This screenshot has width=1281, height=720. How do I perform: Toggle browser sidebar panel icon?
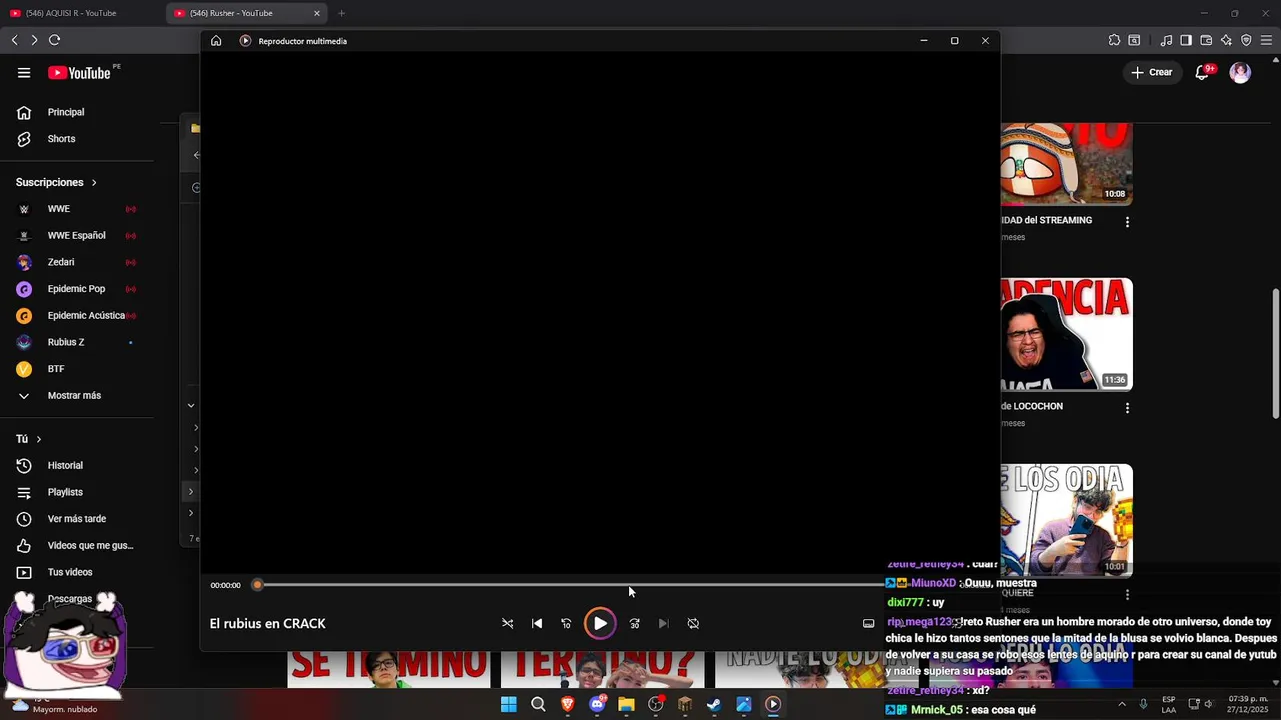(1186, 40)
